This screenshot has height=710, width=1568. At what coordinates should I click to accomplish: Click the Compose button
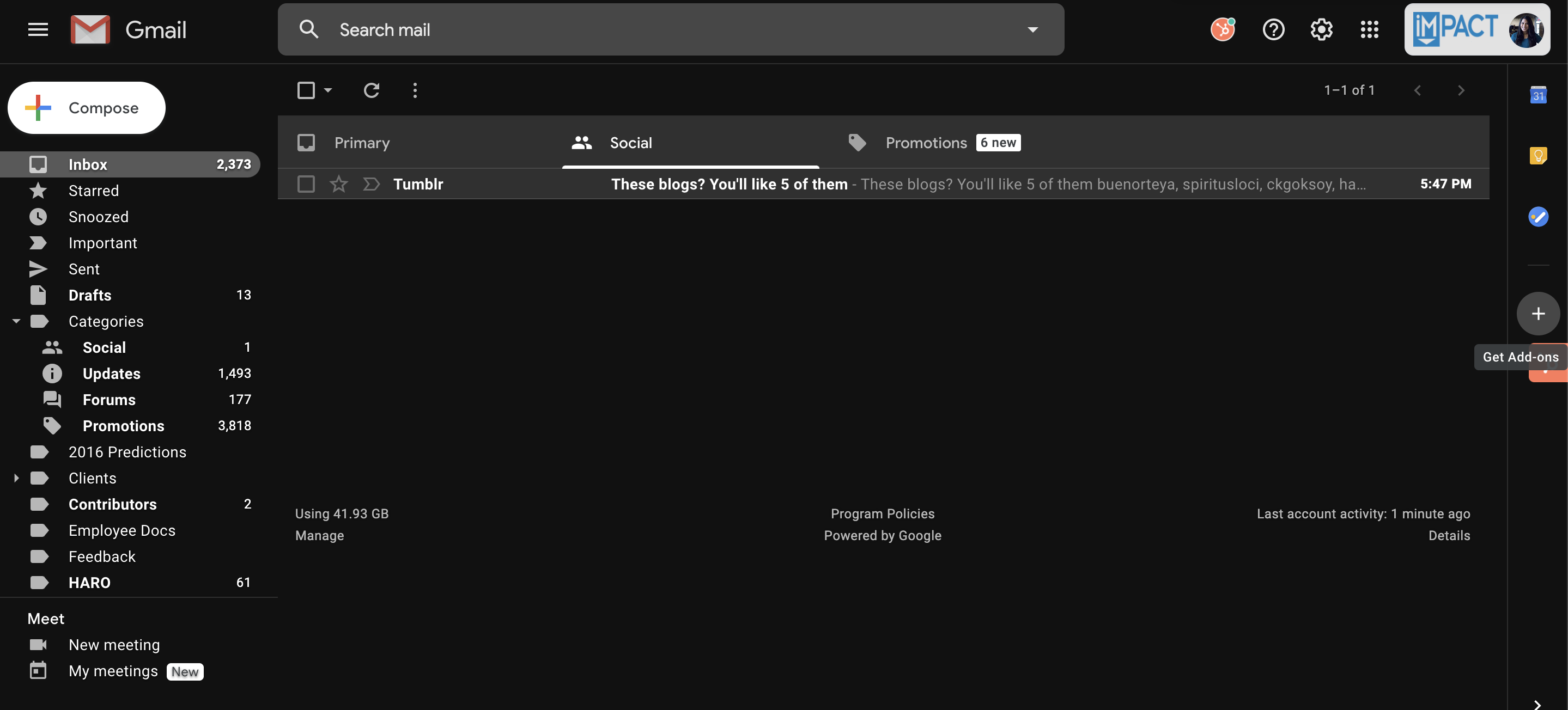coord(87,108)
